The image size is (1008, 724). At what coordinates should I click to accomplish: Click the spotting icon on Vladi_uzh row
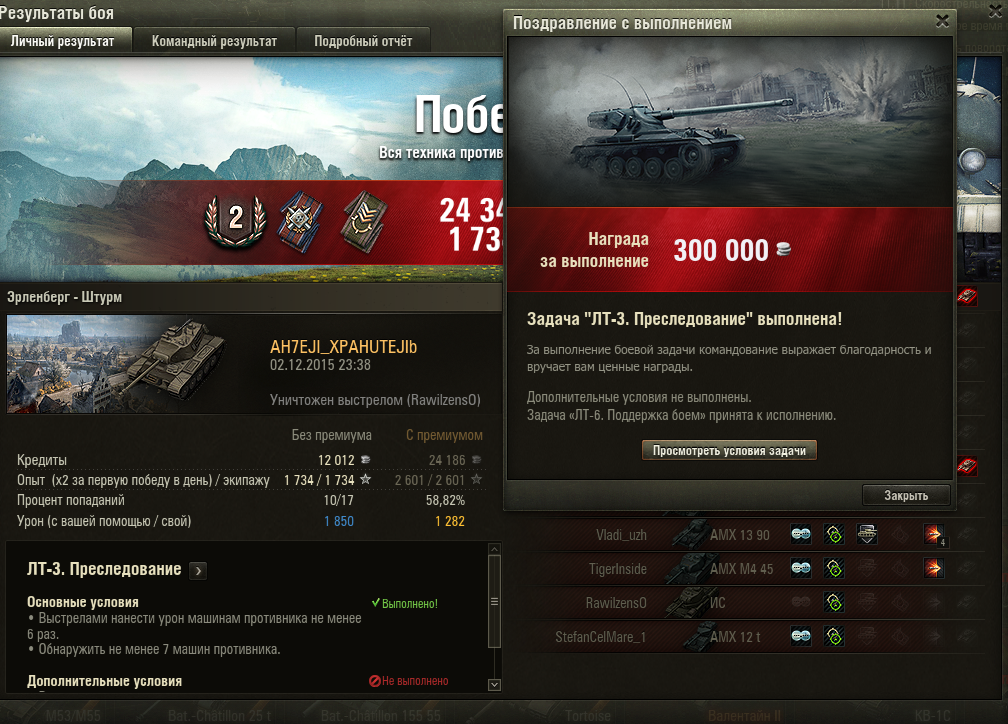coord(800,534)
